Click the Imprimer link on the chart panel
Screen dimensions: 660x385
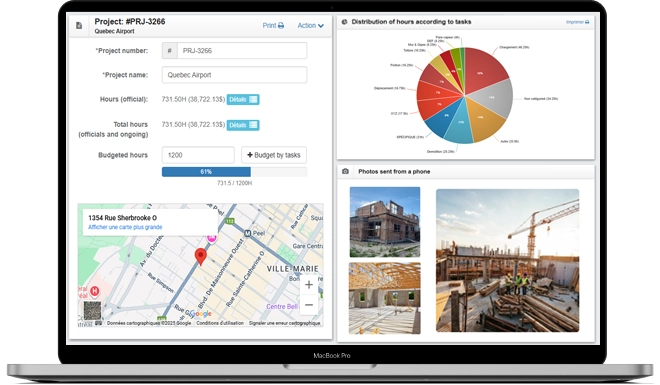(x=578, y=22)
